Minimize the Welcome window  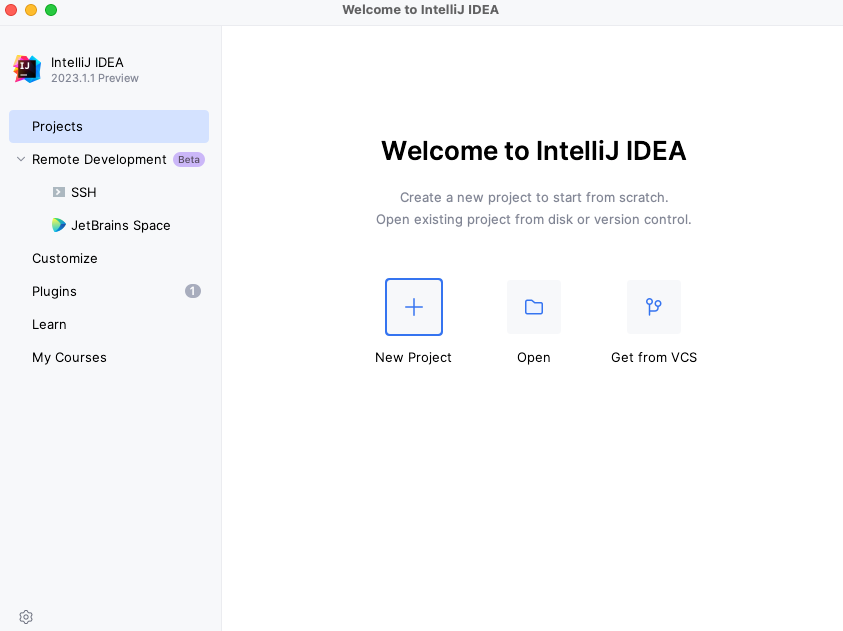coord(31,10)
